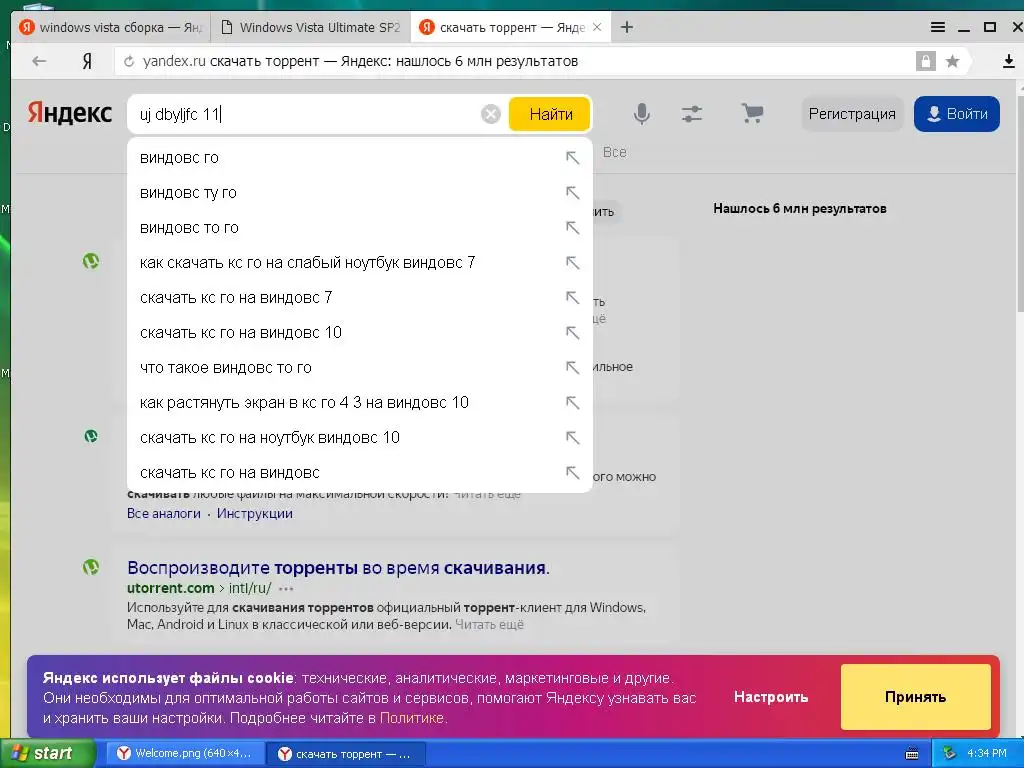Click the 'Регистрация' button
The width and height of the screenshot is (1024, 768).
click(x=852, y=114)
